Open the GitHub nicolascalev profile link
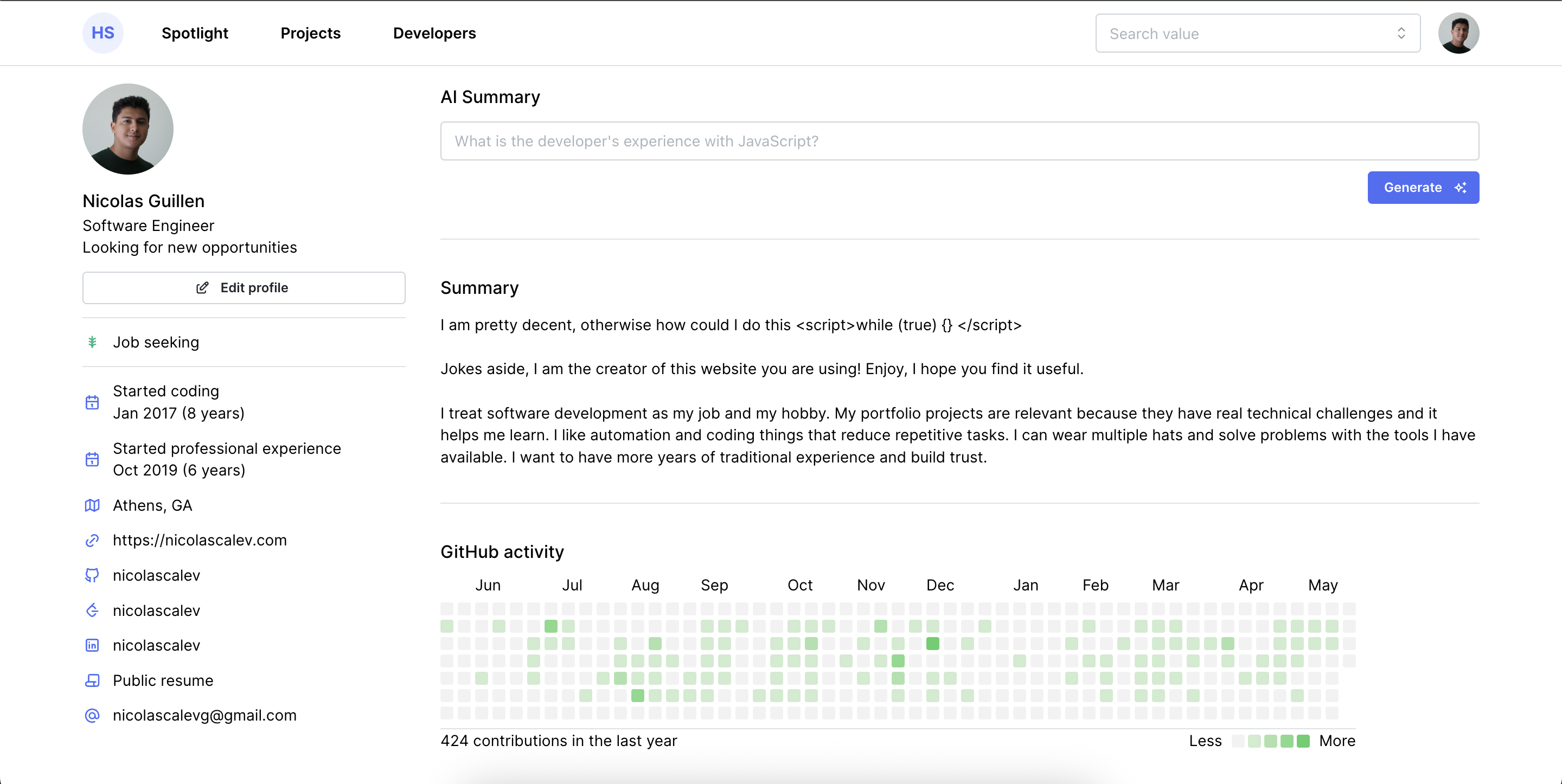 (x=156, y=575)
